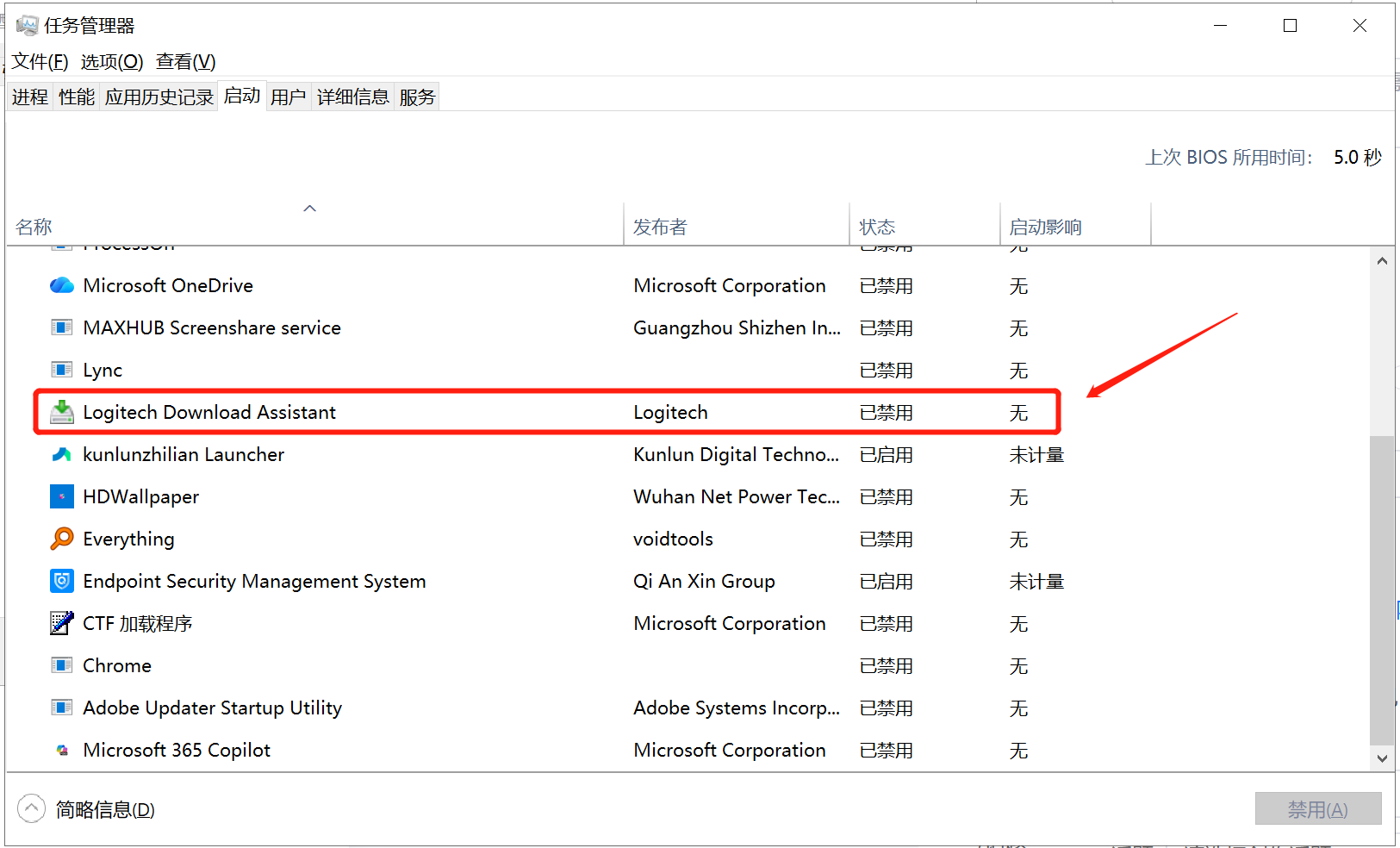Select Logitech Download Assistant entry name
Screen dimensions: 1400x848
(209, 412)
